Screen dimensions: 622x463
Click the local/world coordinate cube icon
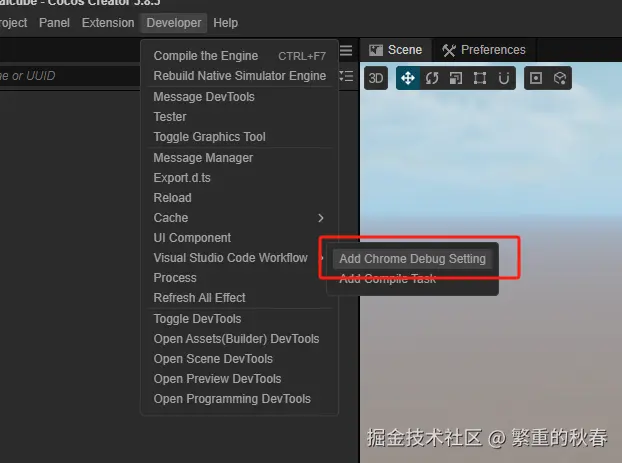560,78
